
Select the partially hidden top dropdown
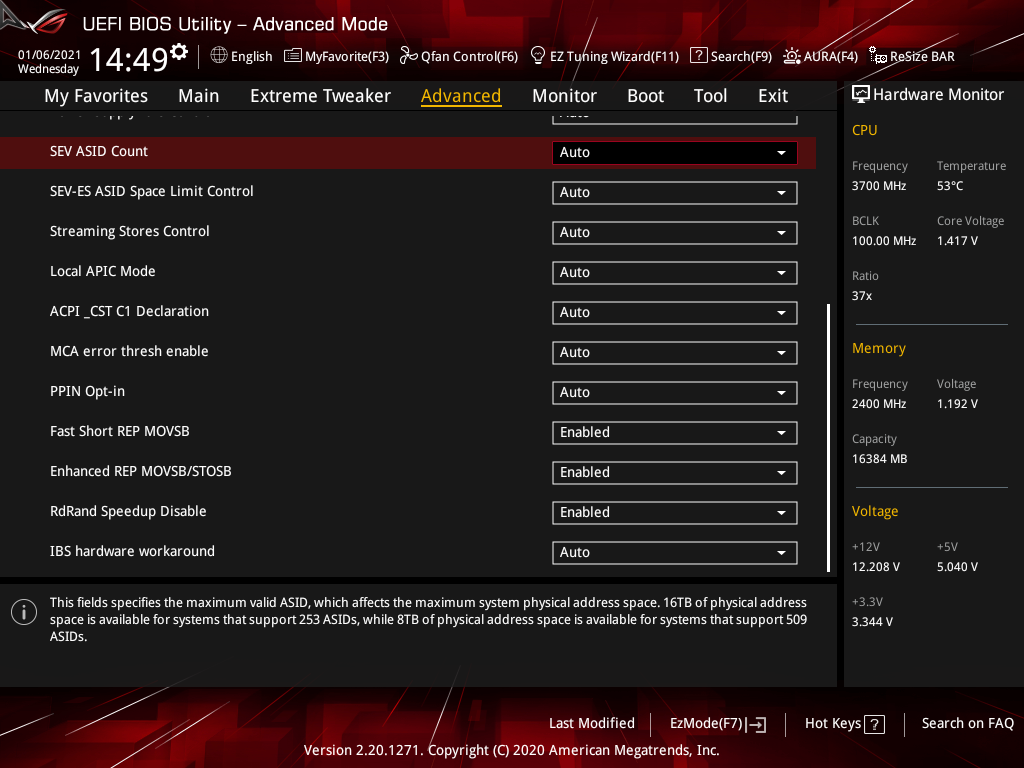click(675, 118)
